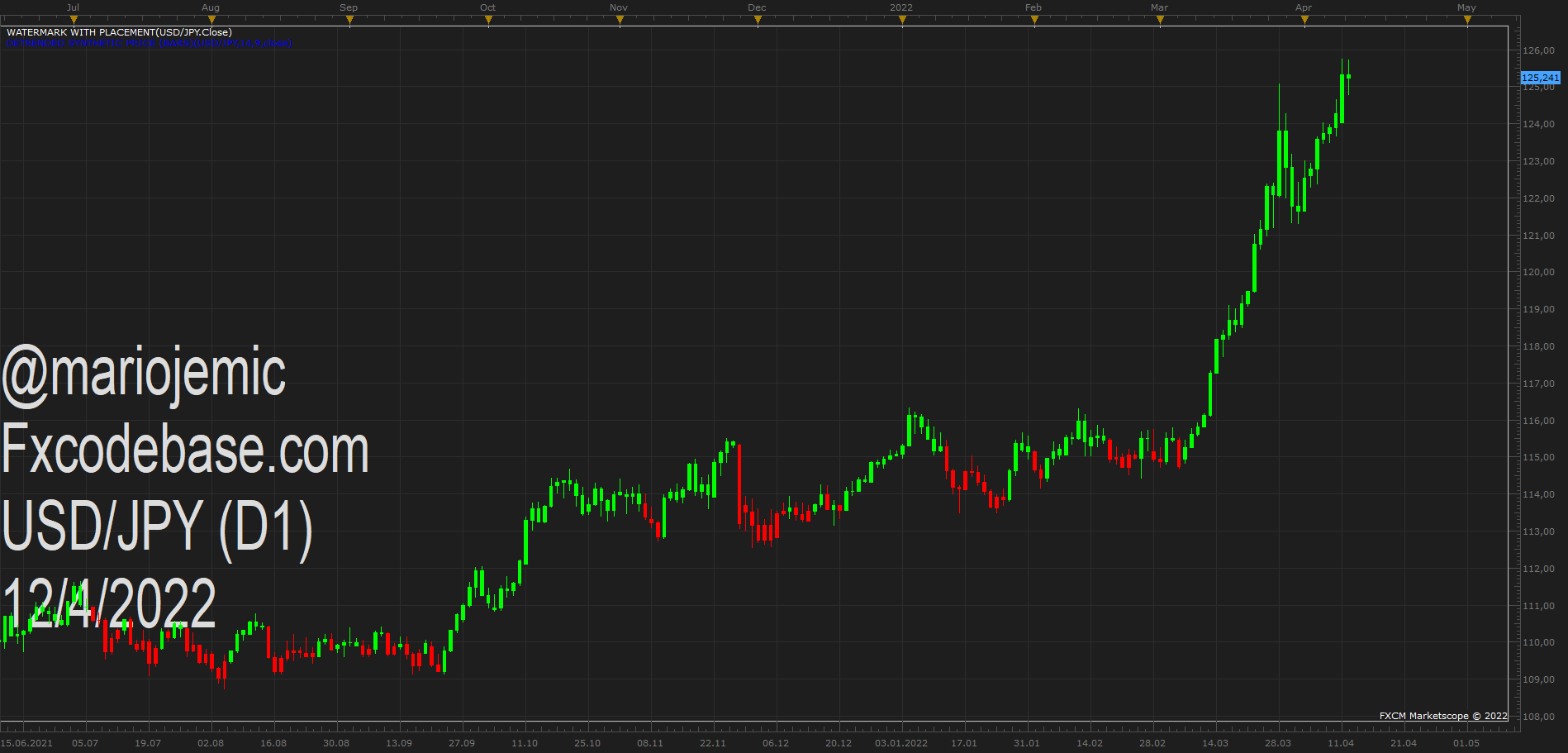The width and height of the screenshot is (1568, 753).
Task: Click the 124,00 price axis label
Action: tap(1539, 124)
